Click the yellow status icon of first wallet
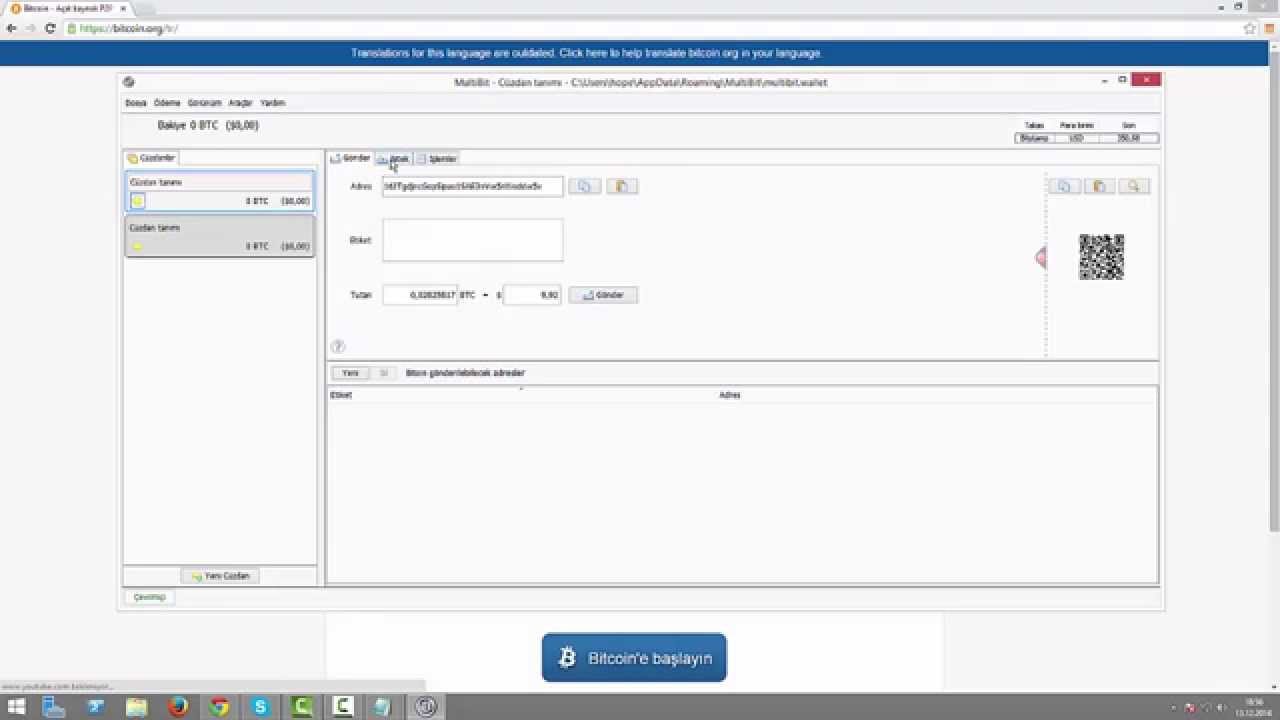Image resolution: width=1280 pixels, height=720 pixels. pos(138,201)
